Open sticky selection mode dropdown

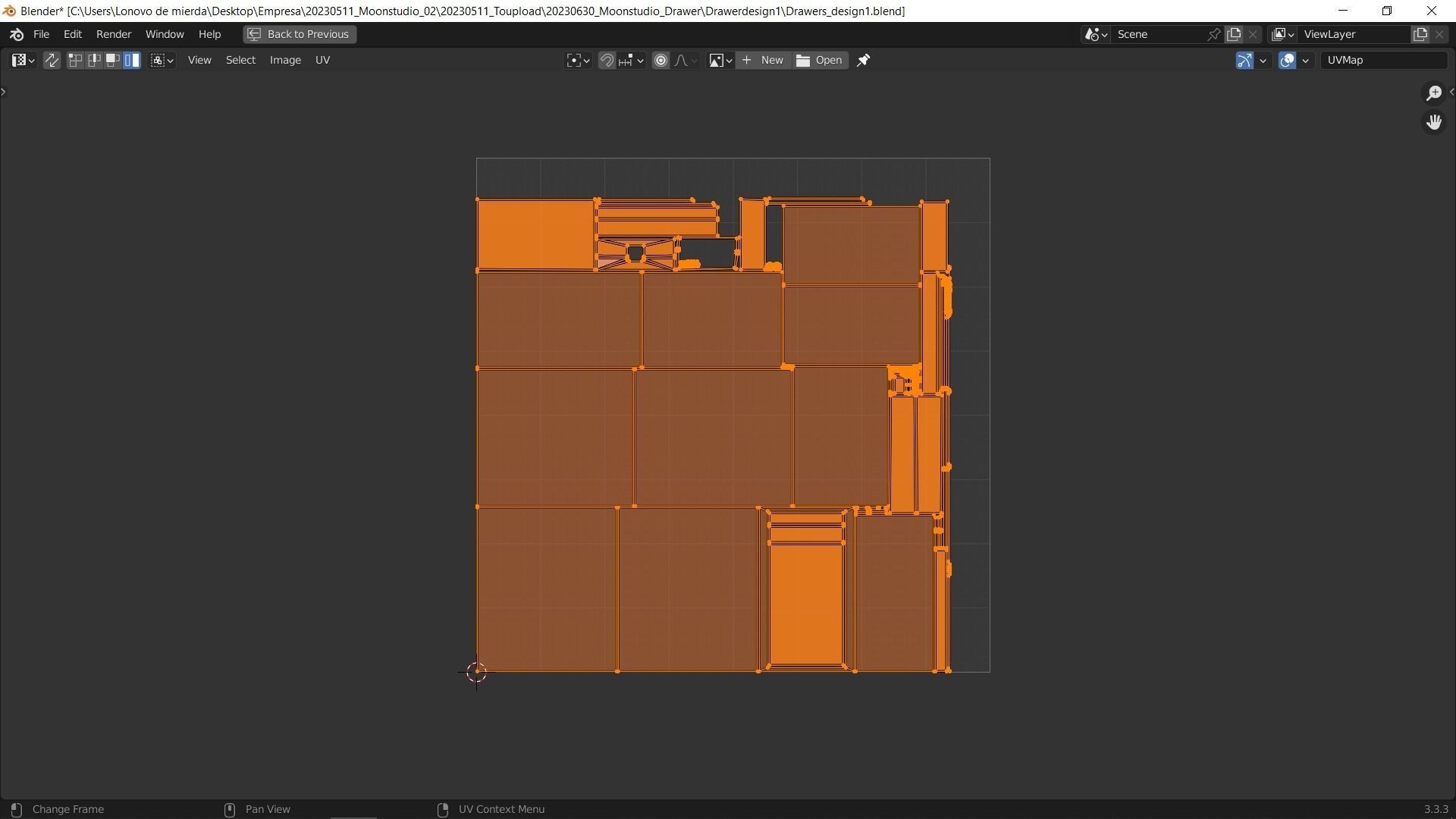click(x=162, y=60)
